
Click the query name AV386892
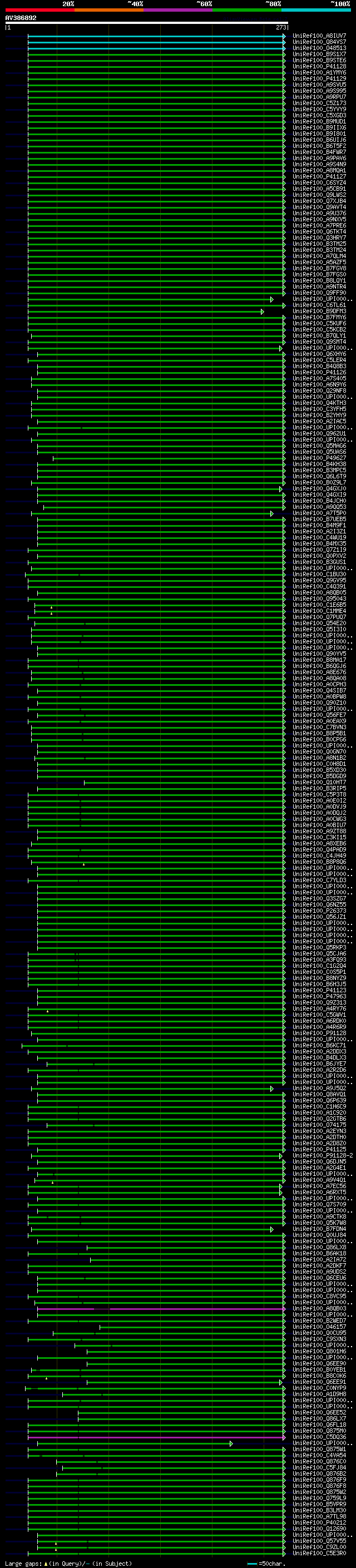tap(21, 18)
